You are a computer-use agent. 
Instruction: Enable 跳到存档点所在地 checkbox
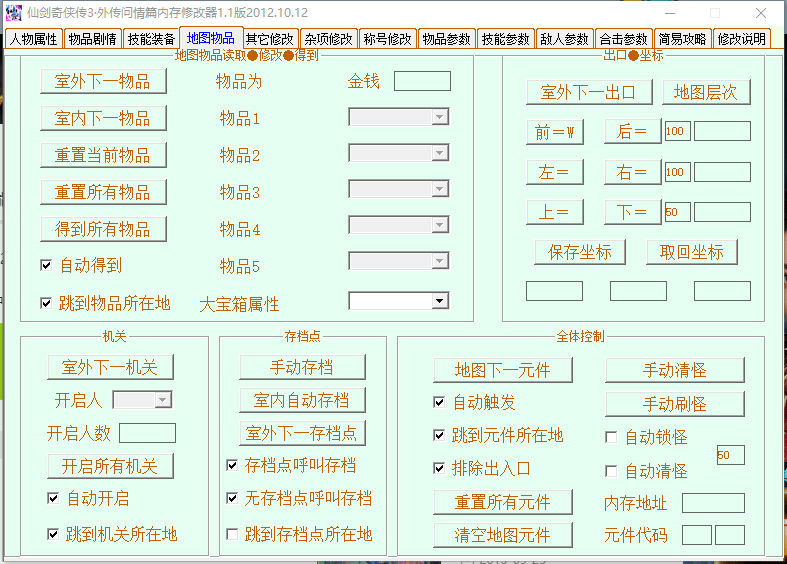pyautogui.click(x=232, y=534)
